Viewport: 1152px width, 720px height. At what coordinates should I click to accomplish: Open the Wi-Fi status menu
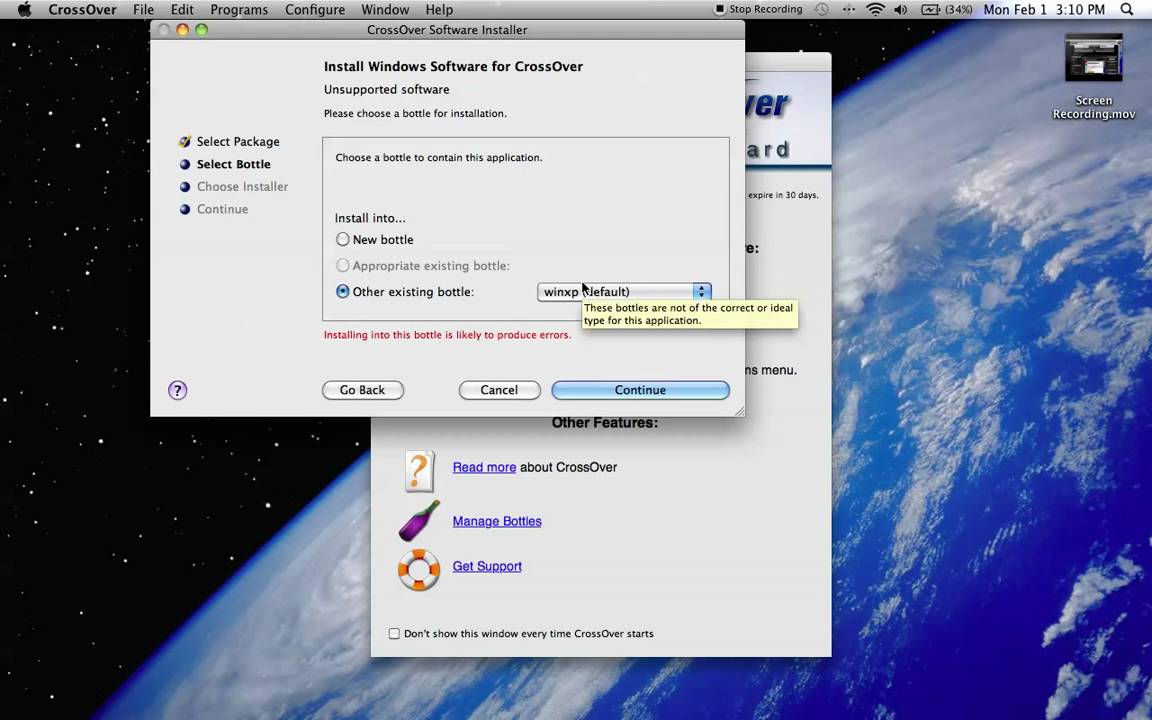pos(875,10)
